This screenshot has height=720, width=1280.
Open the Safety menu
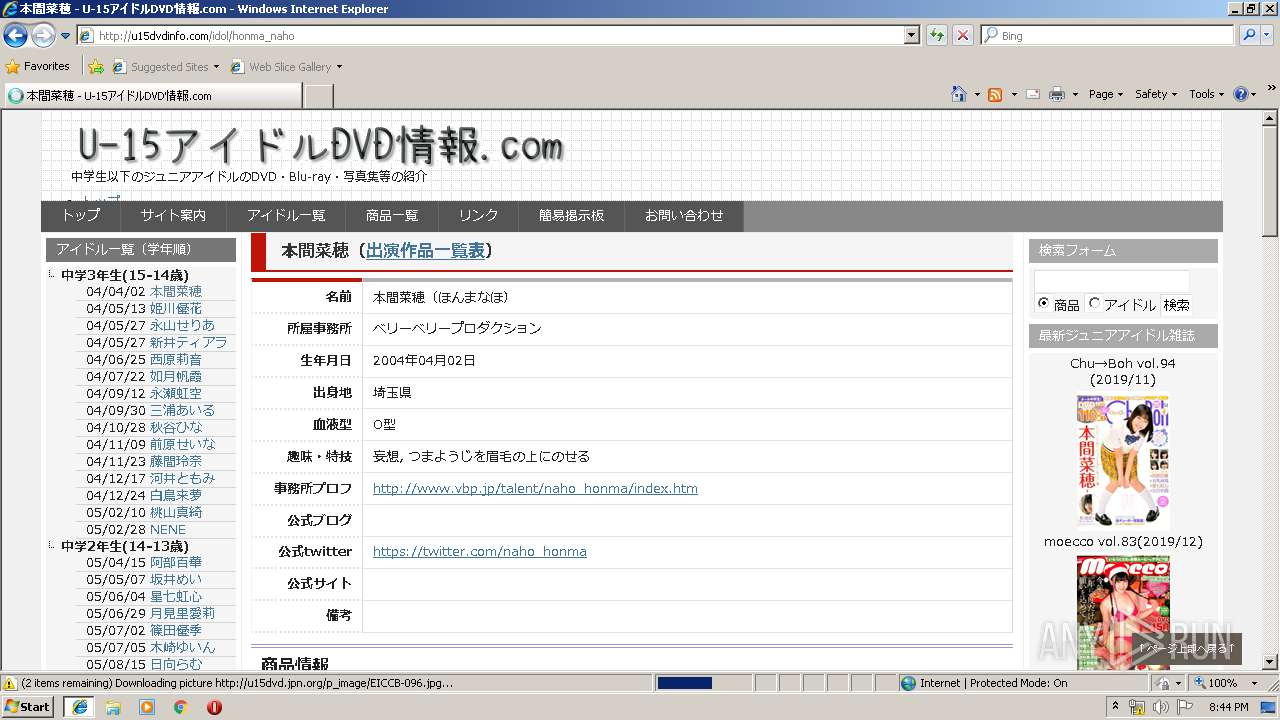click(x=1156, y=94)
